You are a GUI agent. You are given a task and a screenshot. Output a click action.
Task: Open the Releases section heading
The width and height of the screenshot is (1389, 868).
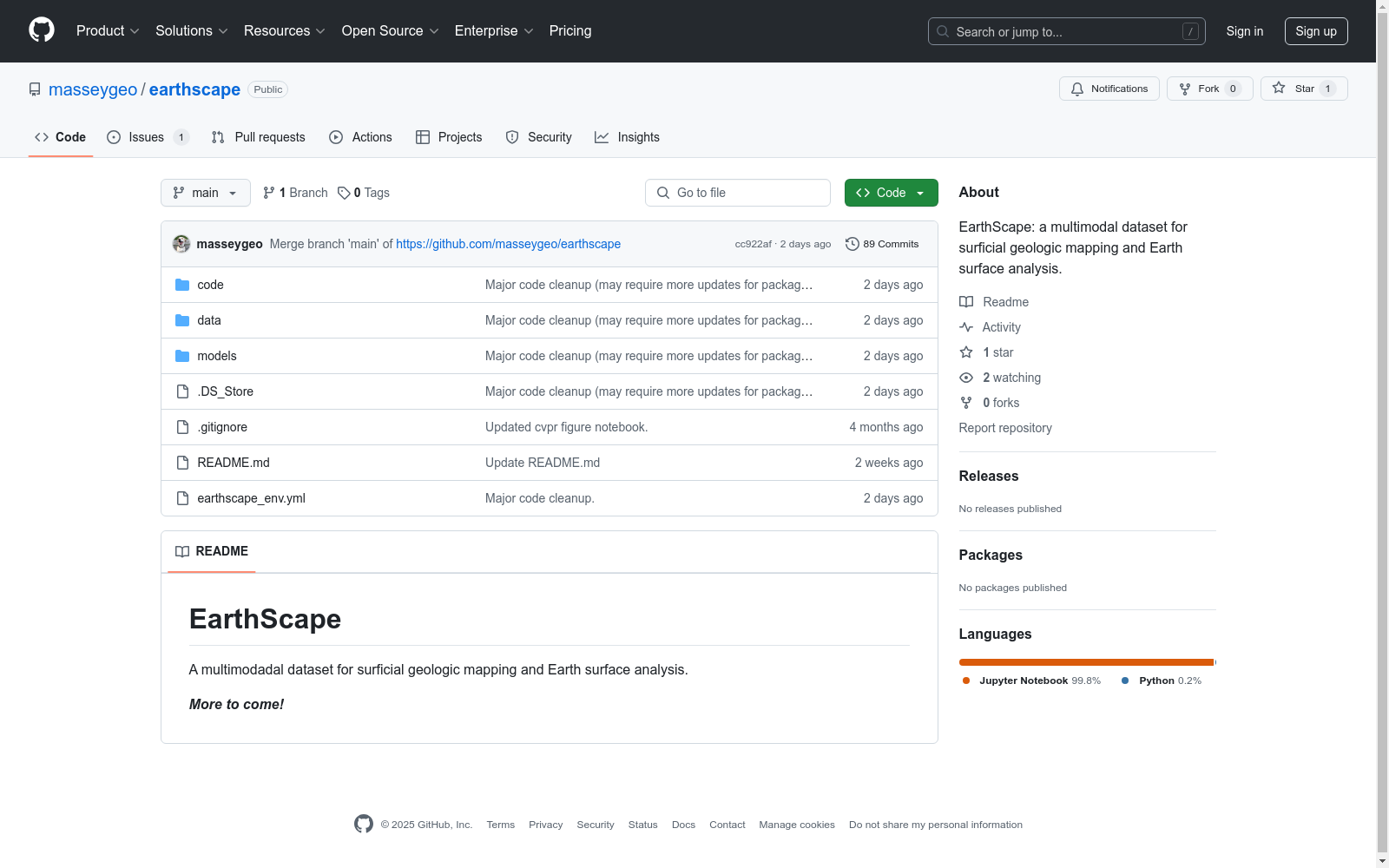tap(989, 476)
